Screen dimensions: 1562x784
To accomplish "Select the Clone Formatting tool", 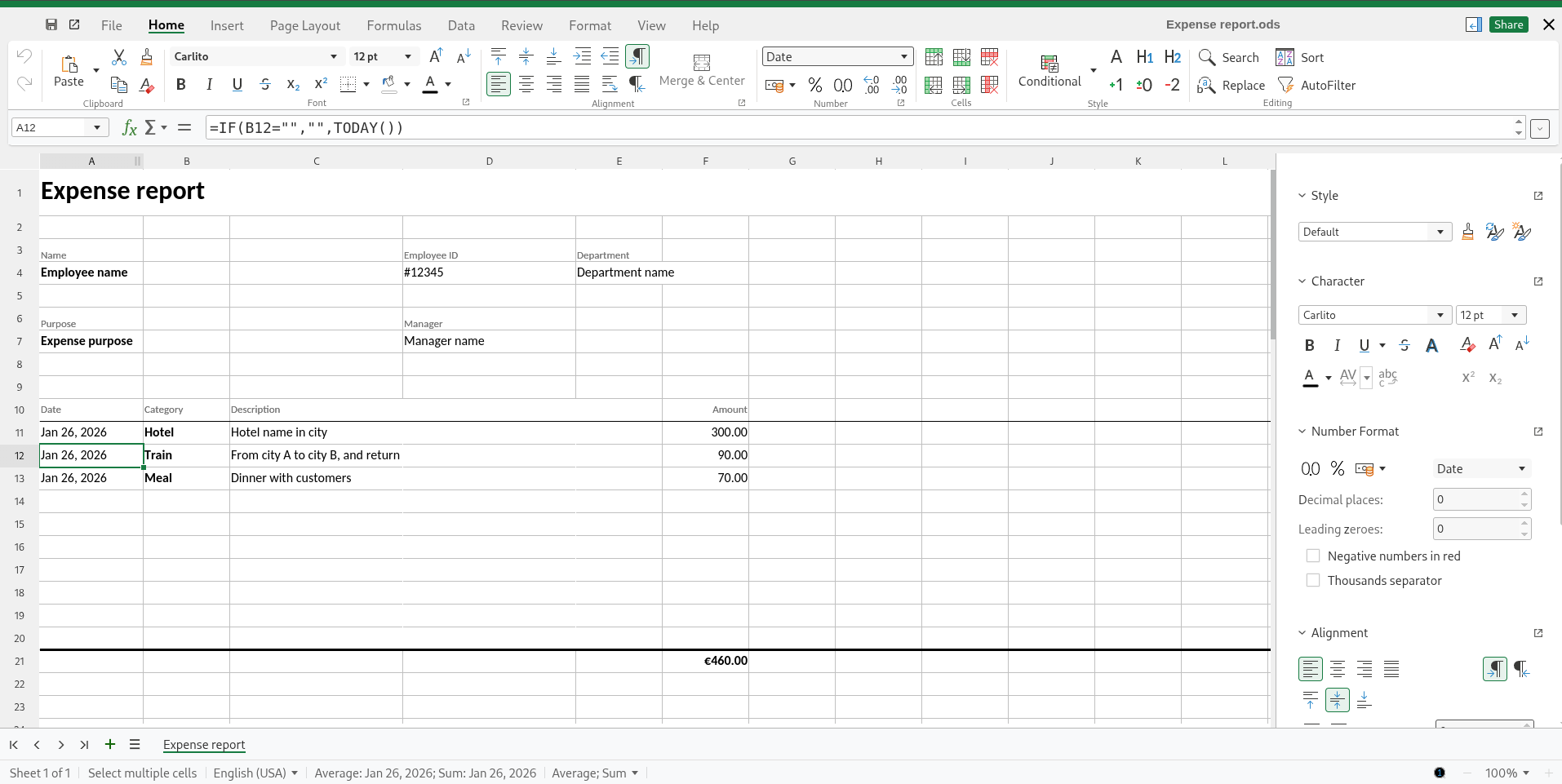I will pyautogui.click(x=146, y=57).
